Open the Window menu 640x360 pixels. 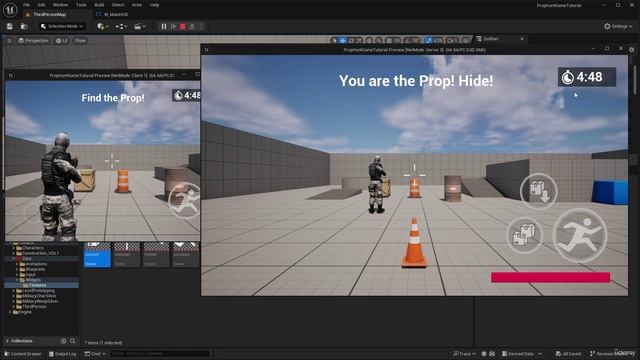click(x=60, y=5)
